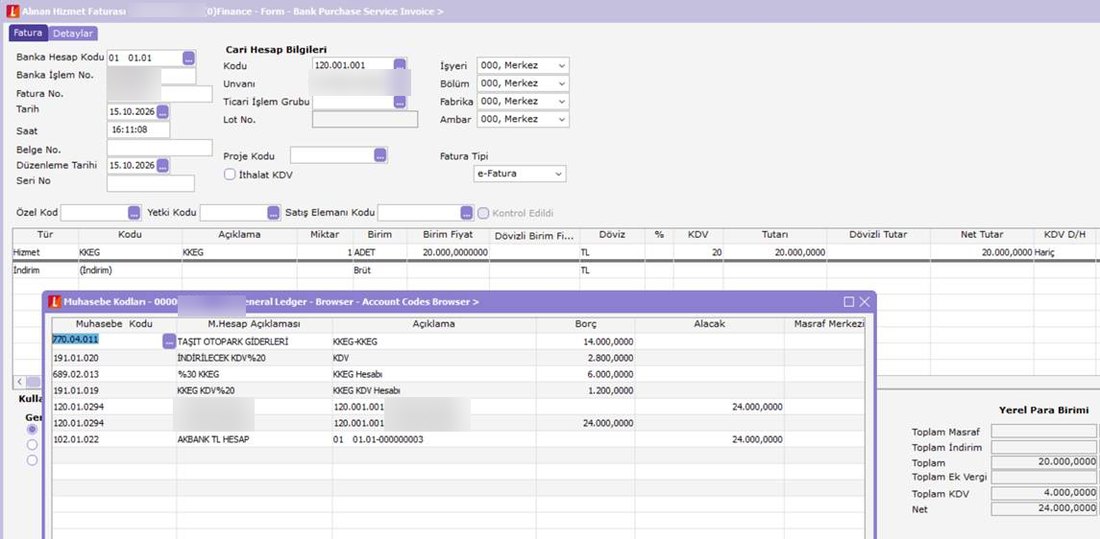The image size is (1100, 539).
Task: Select the TAŞIT OTOPARK GİDERLERİ row
Action: coord(458,342)
